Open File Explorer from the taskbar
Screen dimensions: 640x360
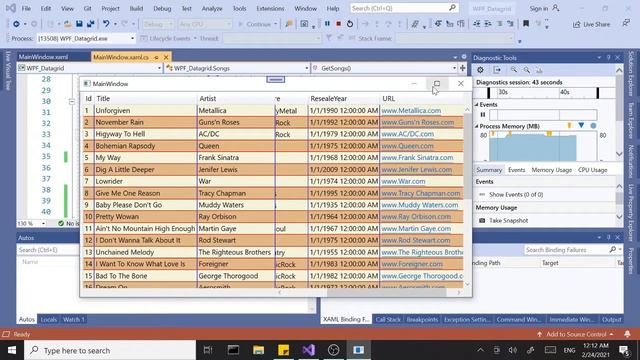pyautogui.click(x=258, y=350)
